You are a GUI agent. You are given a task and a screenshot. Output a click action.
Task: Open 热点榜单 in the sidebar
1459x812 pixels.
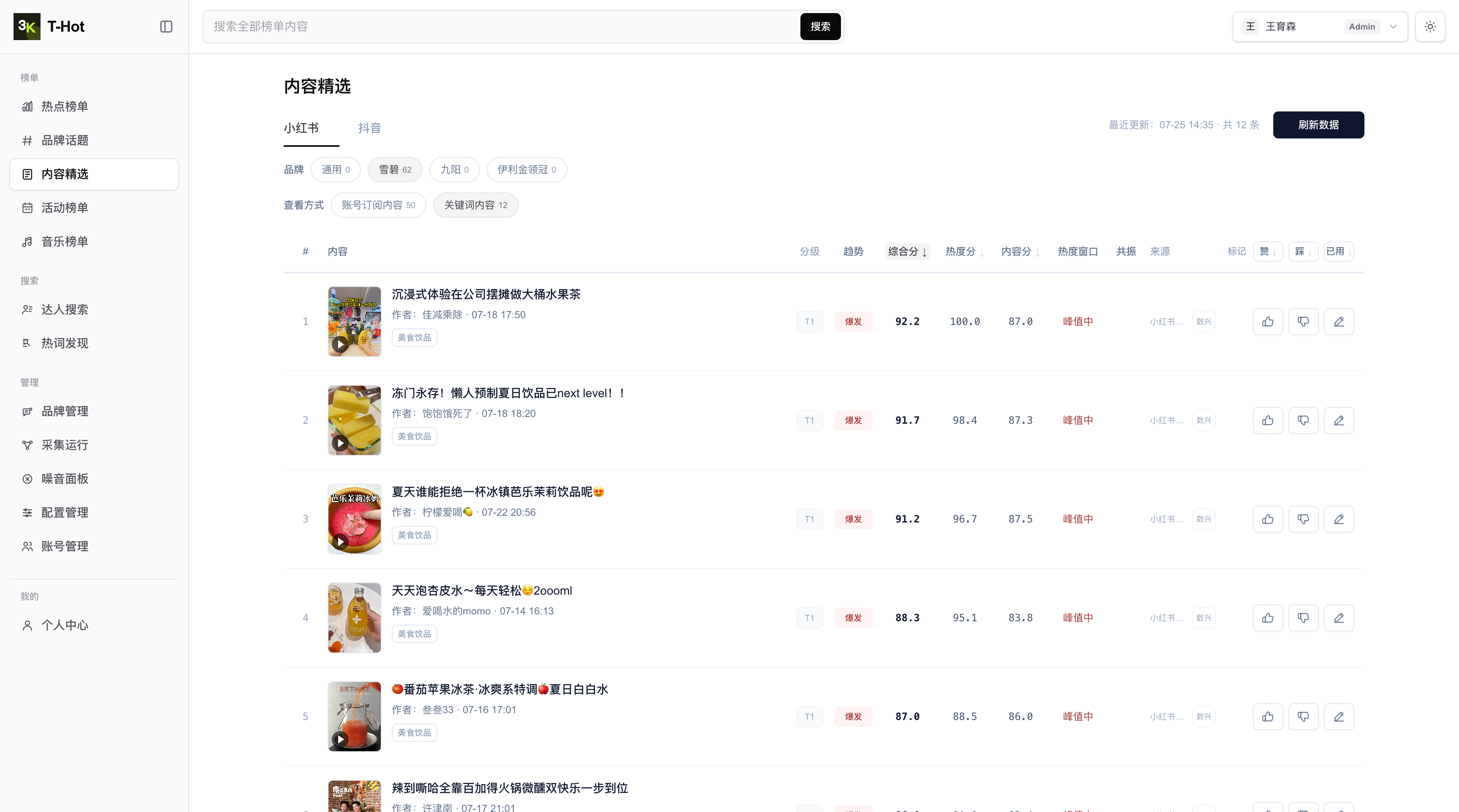pos(94,106)
